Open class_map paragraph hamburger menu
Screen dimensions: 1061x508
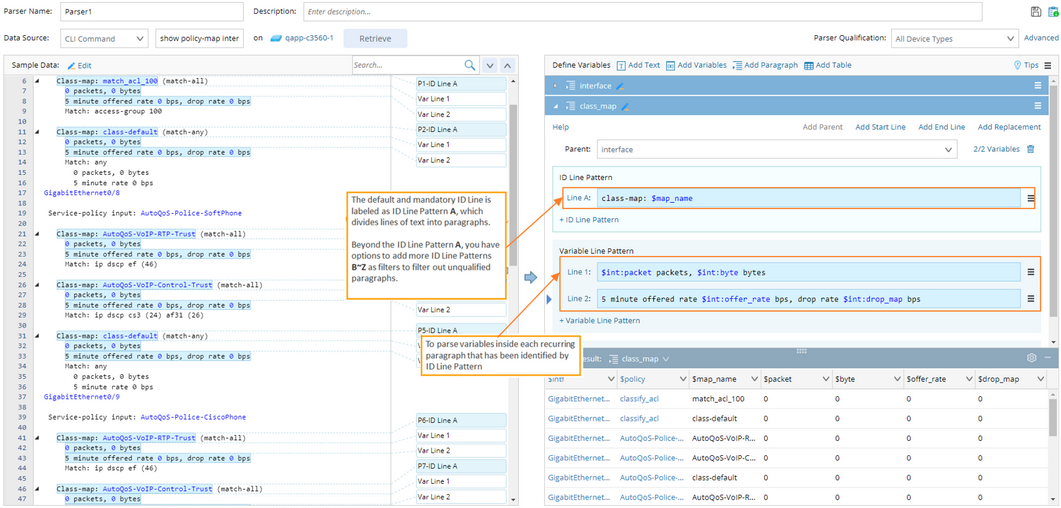point(1037,106)
